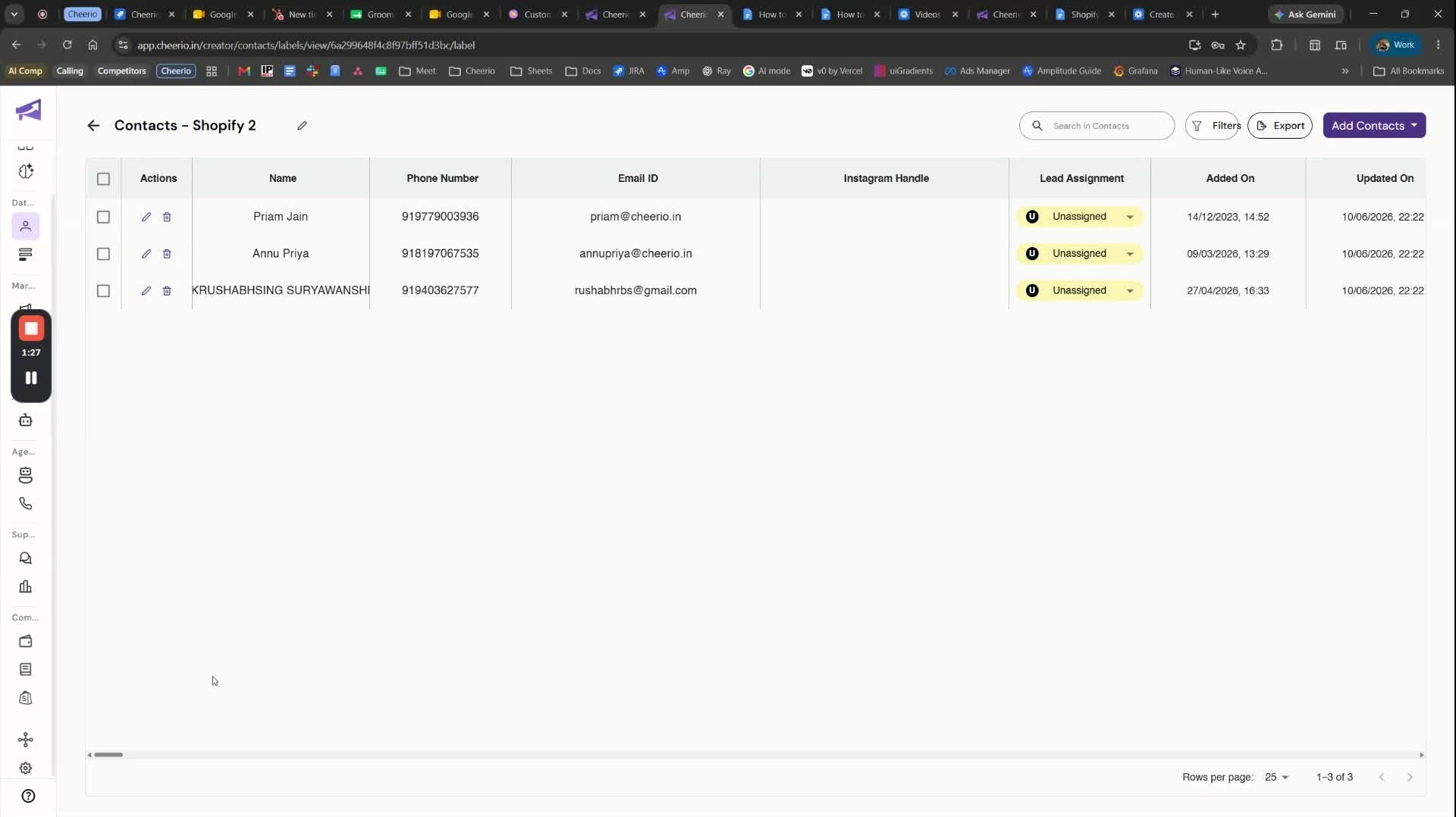Image resolution: width=1456 pixels, height=817 pixels.
Task: Open the chatbot robot icon in sidebar
Action: [x=26, y=421]
